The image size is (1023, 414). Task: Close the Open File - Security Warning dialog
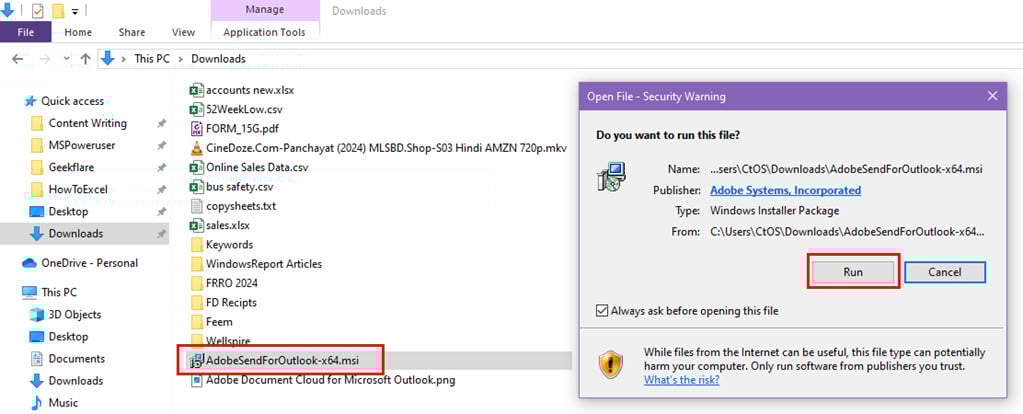992,96
